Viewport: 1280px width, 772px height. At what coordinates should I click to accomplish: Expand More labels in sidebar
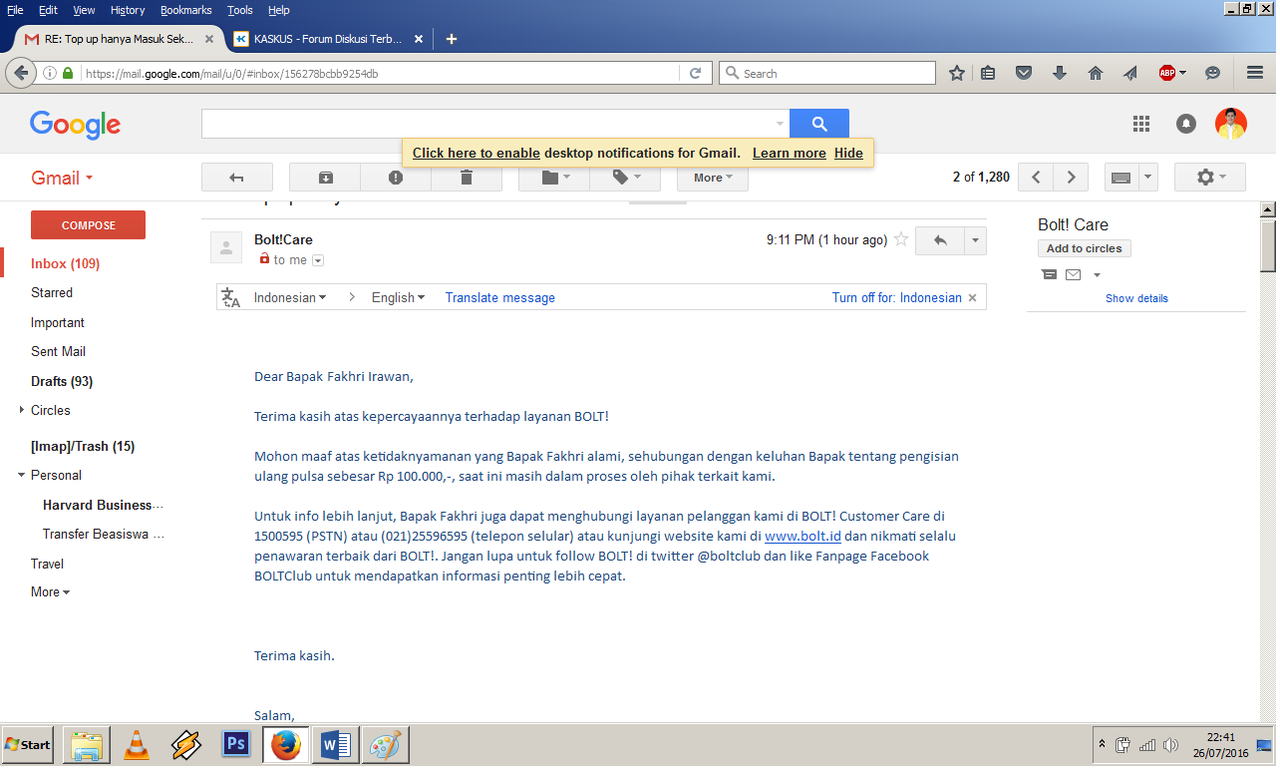pyautogui.click(x=50, y=592)
